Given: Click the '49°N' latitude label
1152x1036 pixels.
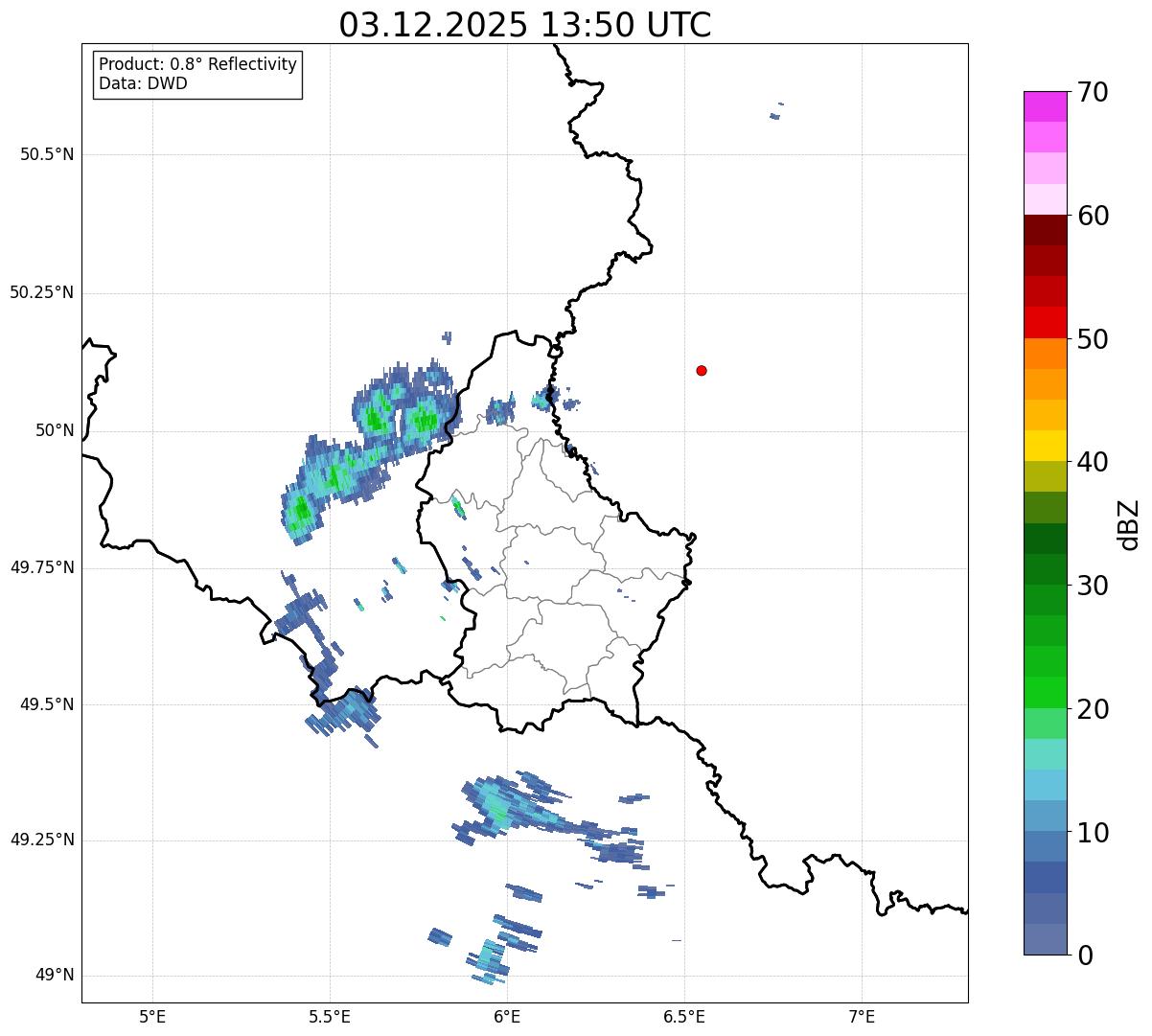Looking at the screenshot, I should (x=55, y=976).
